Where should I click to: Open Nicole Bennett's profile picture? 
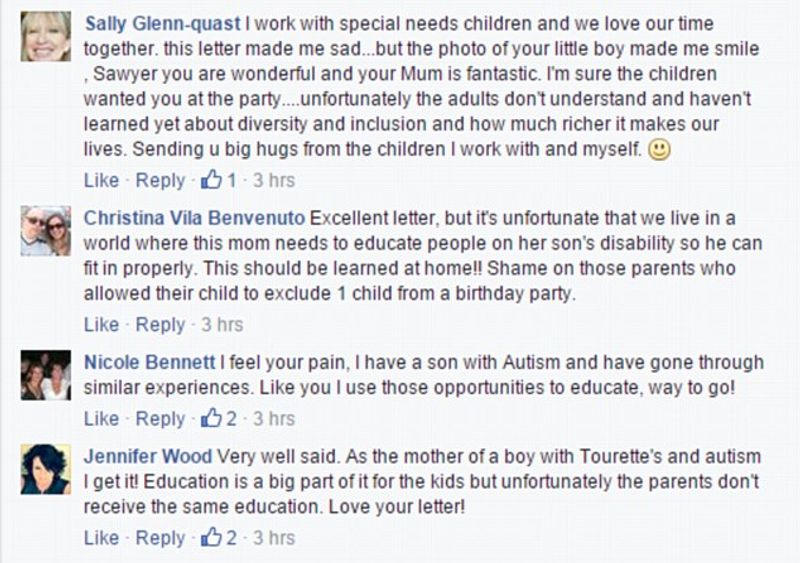(46, 376)
